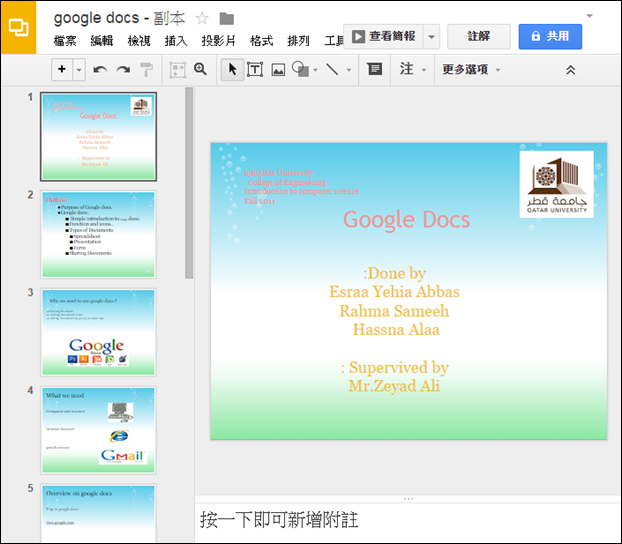Click the presentation title google docs - 副本

[119, 18]
